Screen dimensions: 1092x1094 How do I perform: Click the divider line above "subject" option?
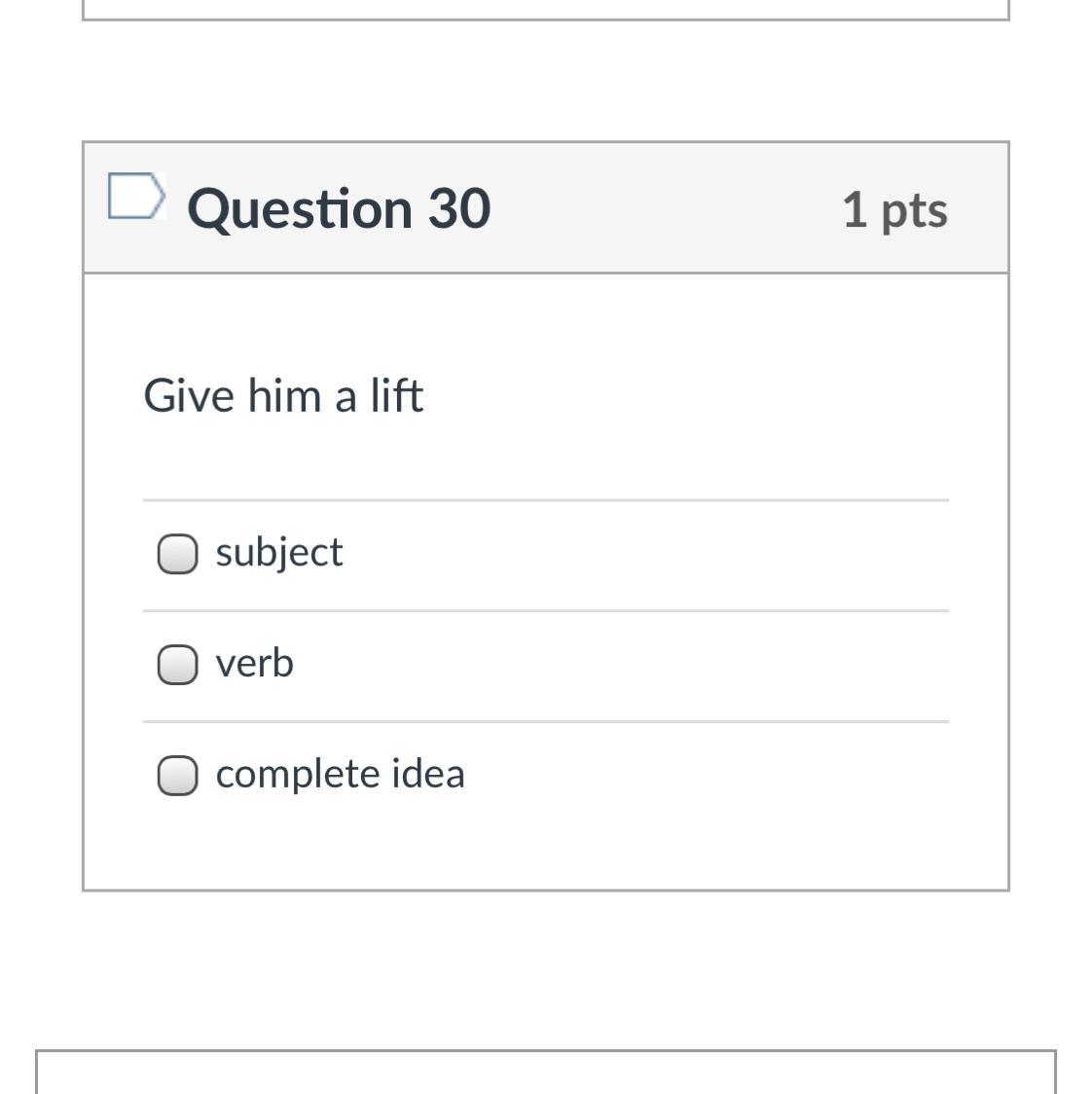(545, 500)
